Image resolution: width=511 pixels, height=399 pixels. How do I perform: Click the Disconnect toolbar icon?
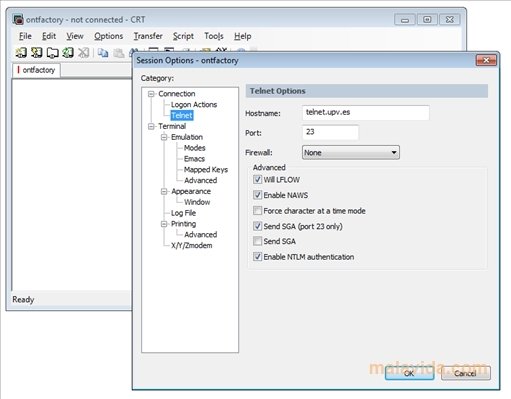(x=84, y=52)
